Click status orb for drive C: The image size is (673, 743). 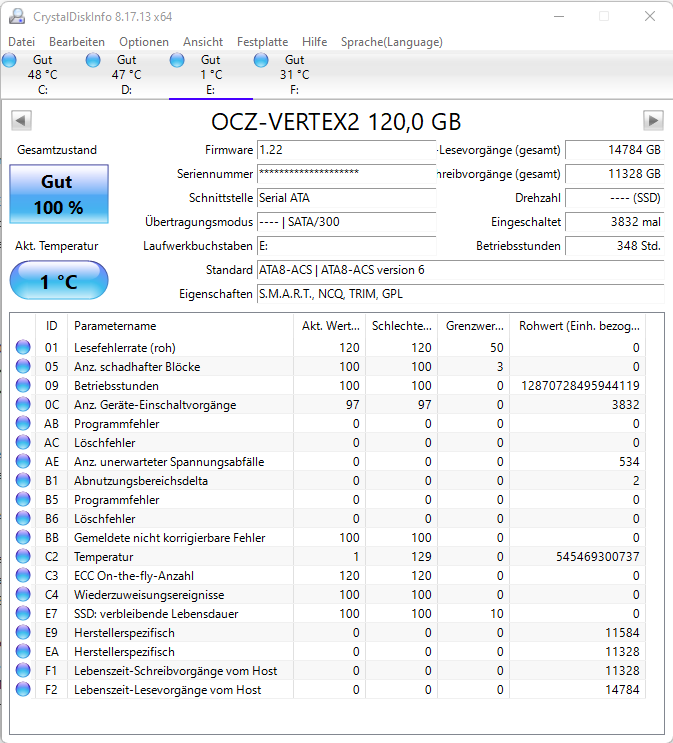(x=9, y=60)
